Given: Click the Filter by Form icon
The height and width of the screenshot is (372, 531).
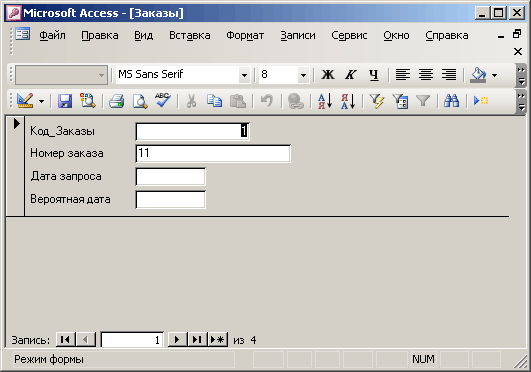Looking at the screenshot, I should [x=400, y=101].
